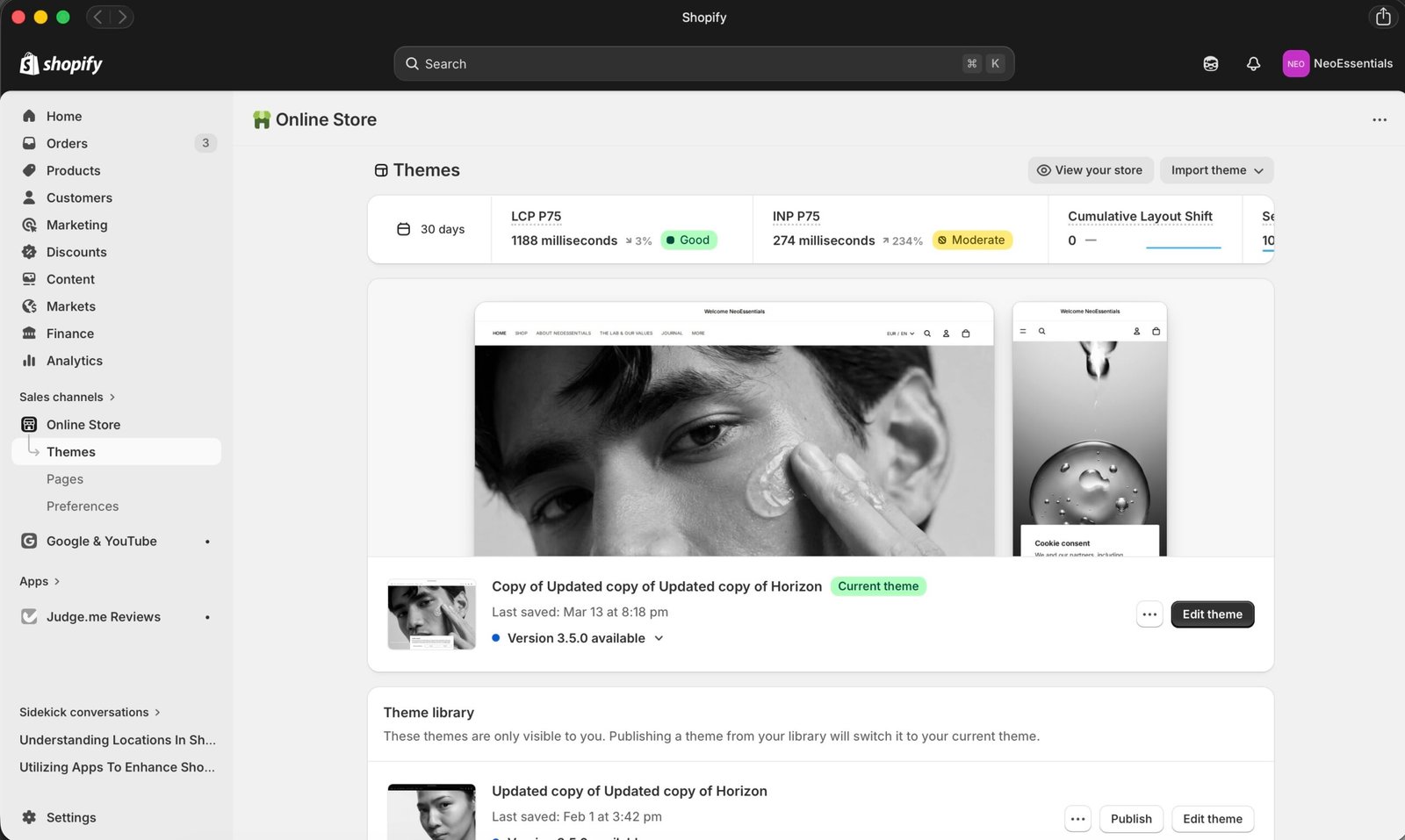
Task: Open the Orders section
Action: (x=67, y=143)
